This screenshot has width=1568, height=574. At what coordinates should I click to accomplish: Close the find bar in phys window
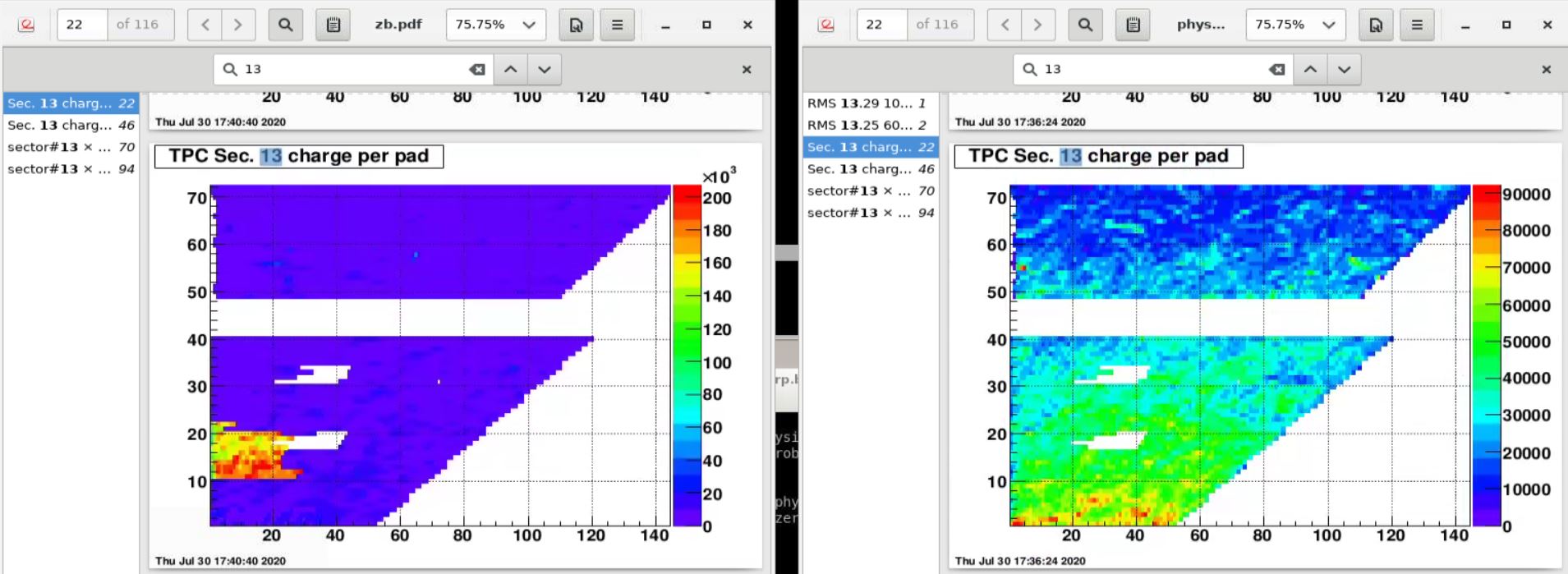(x=1547, y=70)
